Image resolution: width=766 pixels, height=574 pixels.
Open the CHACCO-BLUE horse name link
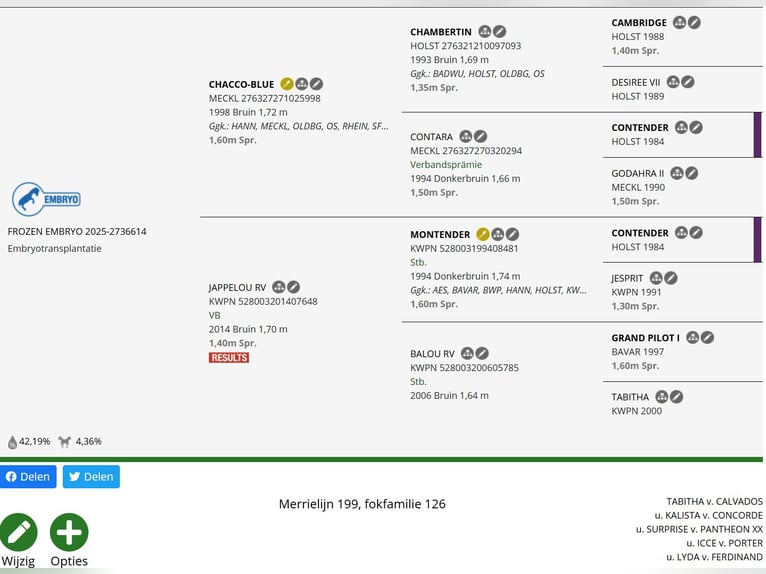coord(241,84)
